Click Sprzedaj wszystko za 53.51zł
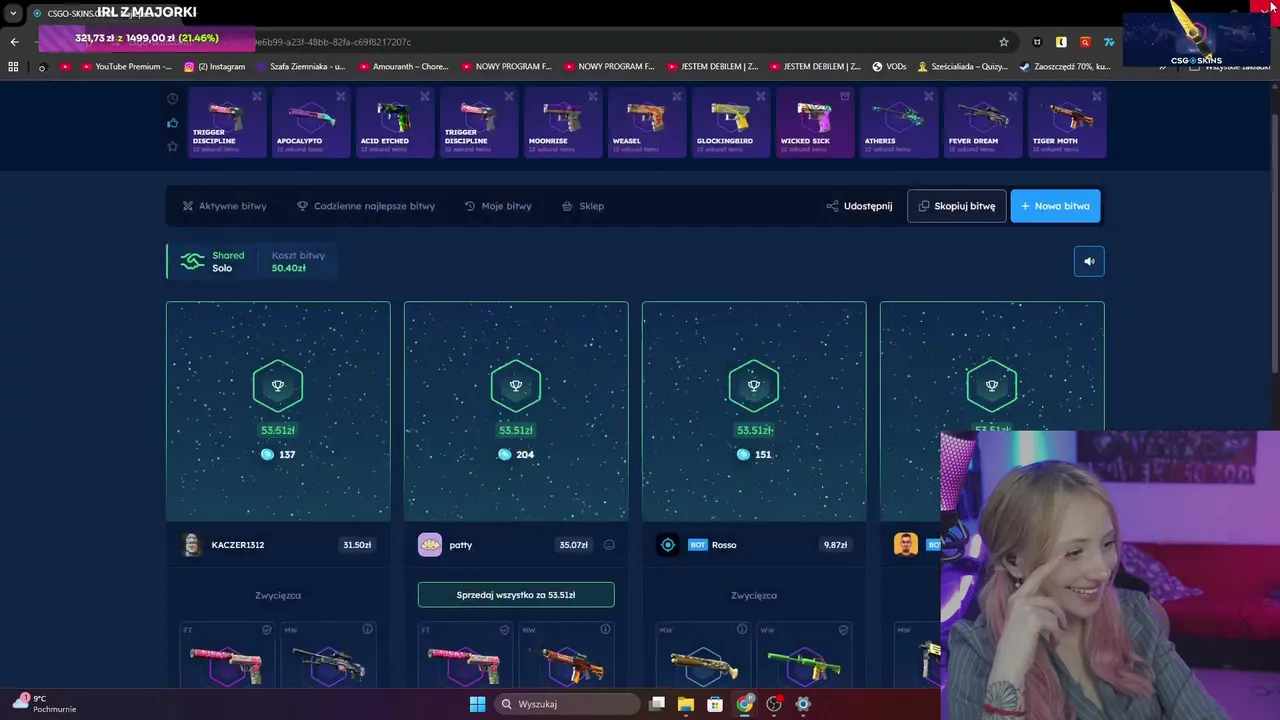 coord(516,595)
